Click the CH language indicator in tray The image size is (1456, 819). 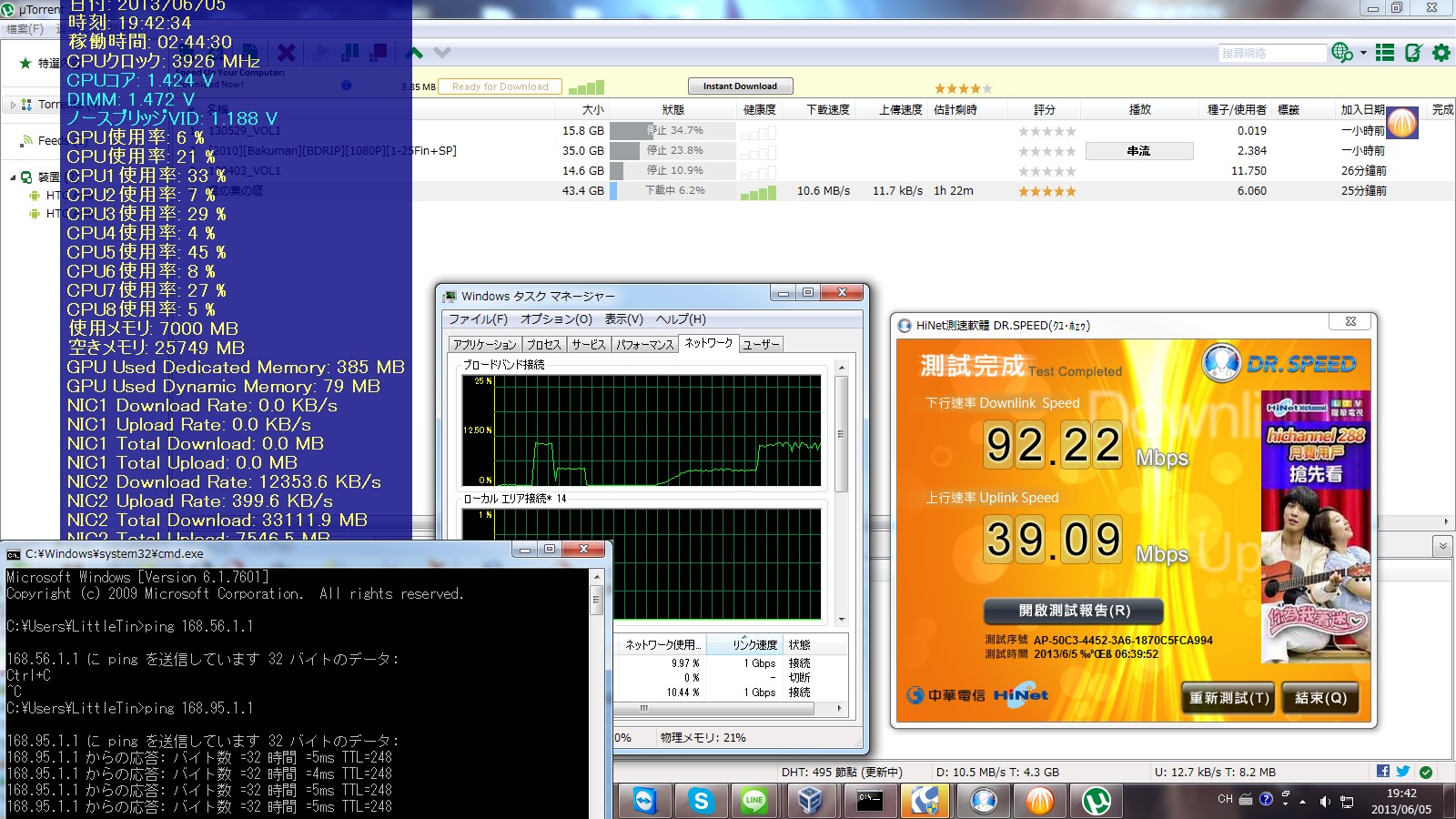[x=1225, y=799]
